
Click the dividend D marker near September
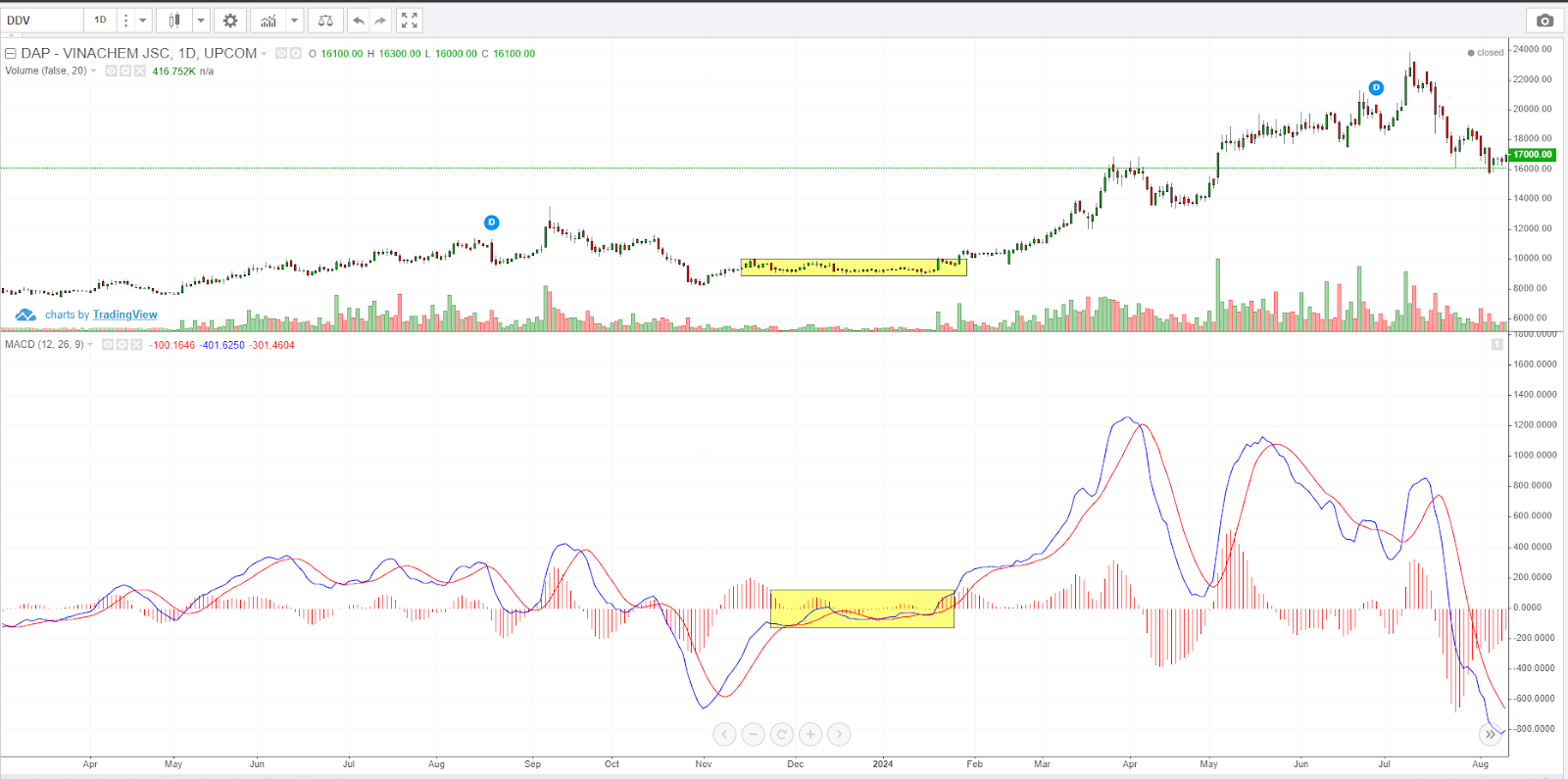[492, 222]
